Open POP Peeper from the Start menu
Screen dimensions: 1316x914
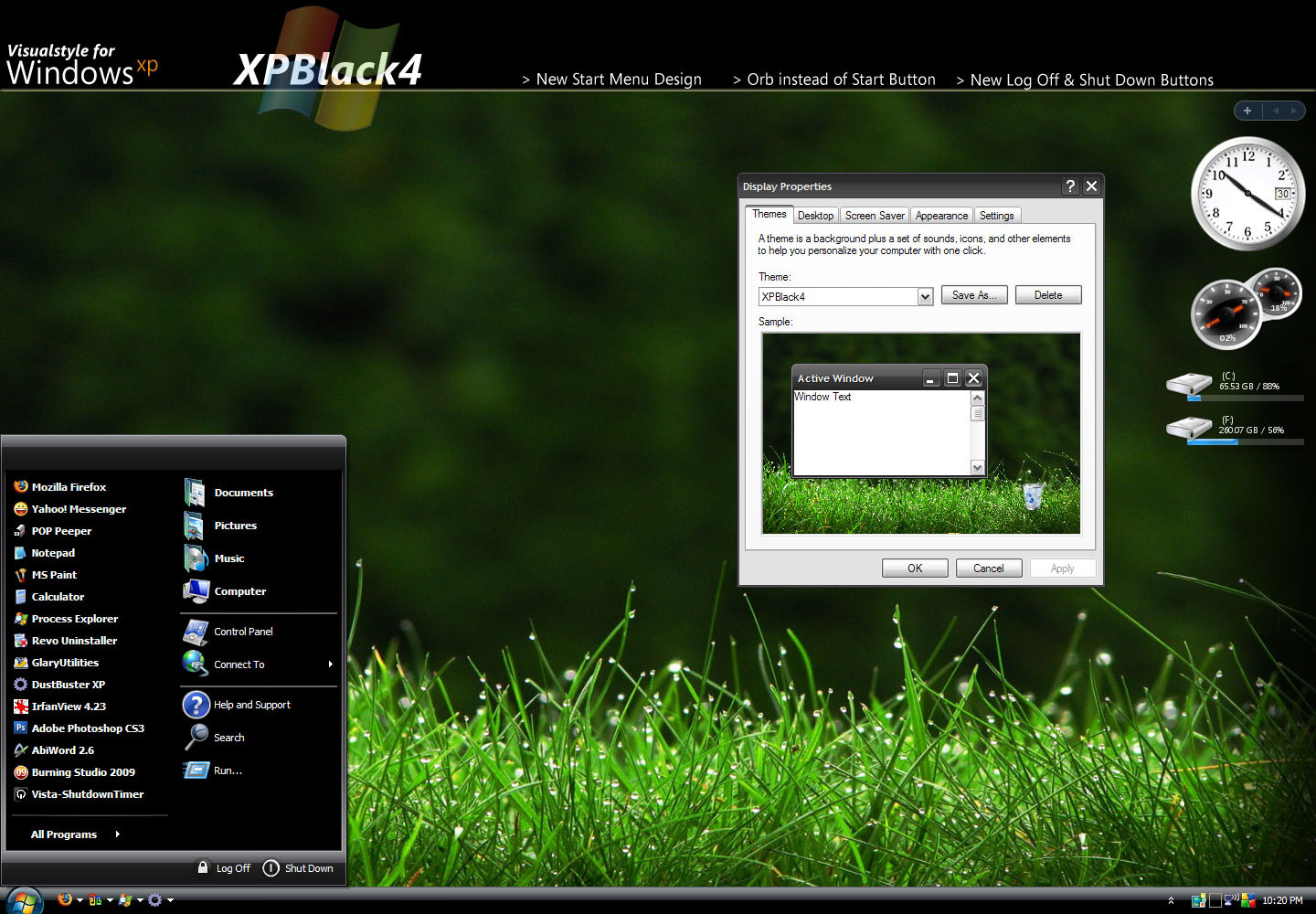(x=53, y=531)
